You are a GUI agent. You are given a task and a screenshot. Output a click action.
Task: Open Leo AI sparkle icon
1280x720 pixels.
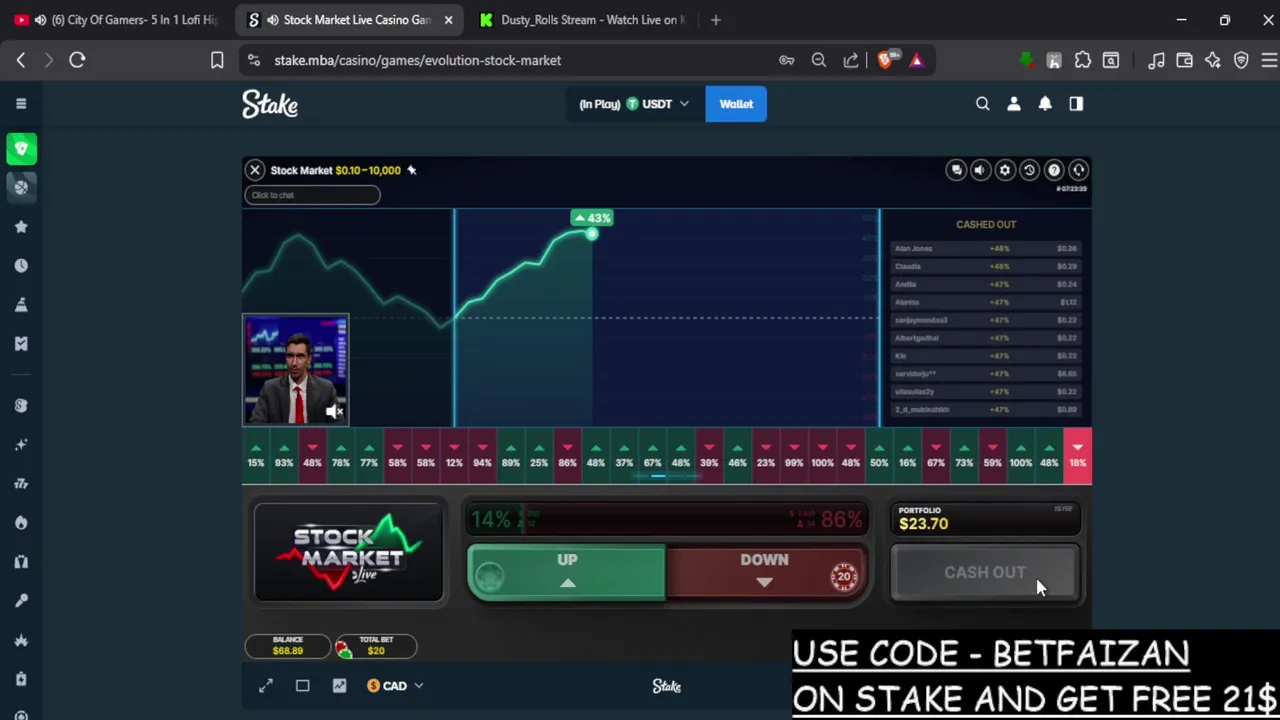(1212, 60)
